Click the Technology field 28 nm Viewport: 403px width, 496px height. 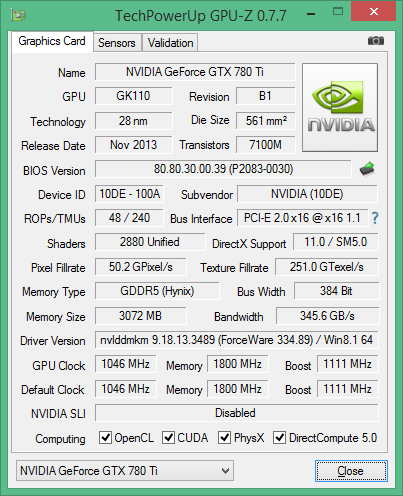(x=133, y=121)
